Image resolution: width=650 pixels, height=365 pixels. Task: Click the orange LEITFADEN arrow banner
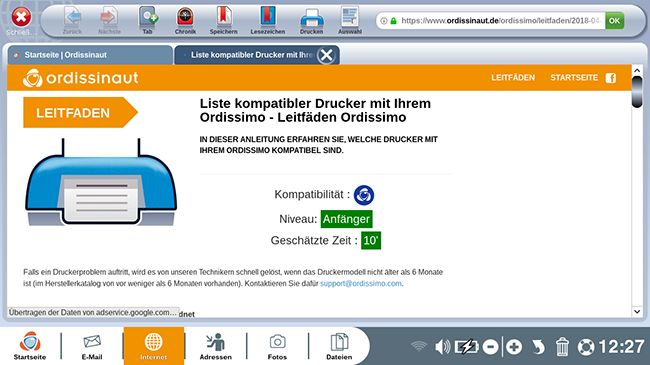tap(80, 112)
